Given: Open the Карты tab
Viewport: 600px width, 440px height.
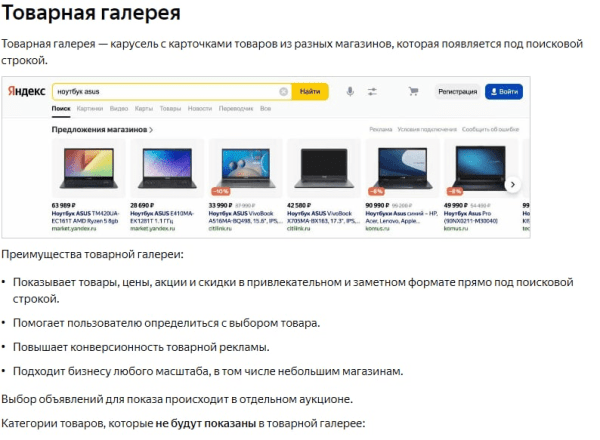Looking at the screenshot, I should click(144, 109).
